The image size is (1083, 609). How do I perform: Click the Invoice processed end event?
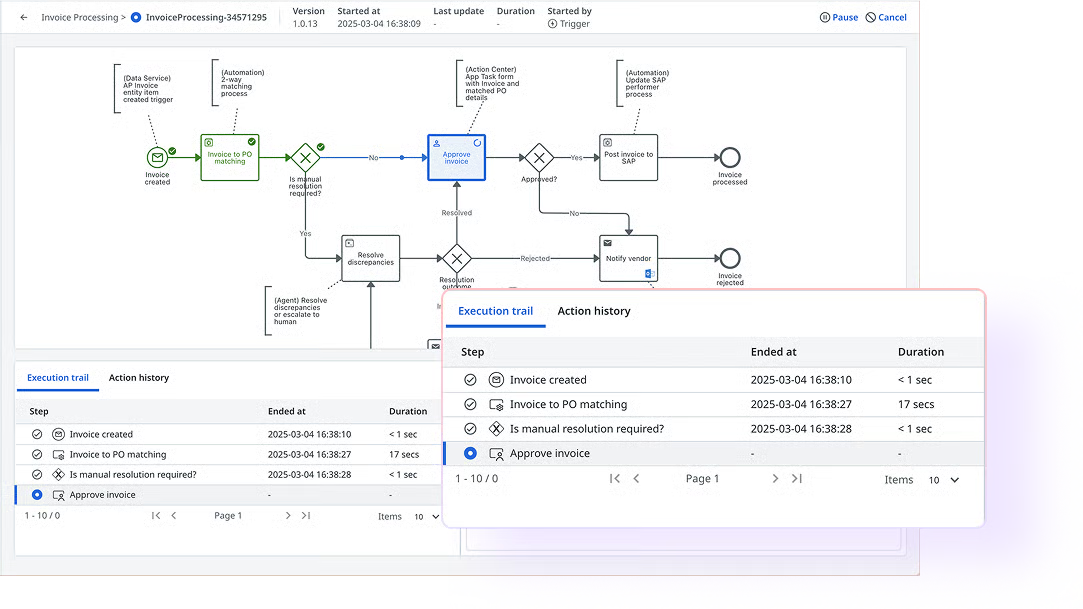(x=730, y=157)
